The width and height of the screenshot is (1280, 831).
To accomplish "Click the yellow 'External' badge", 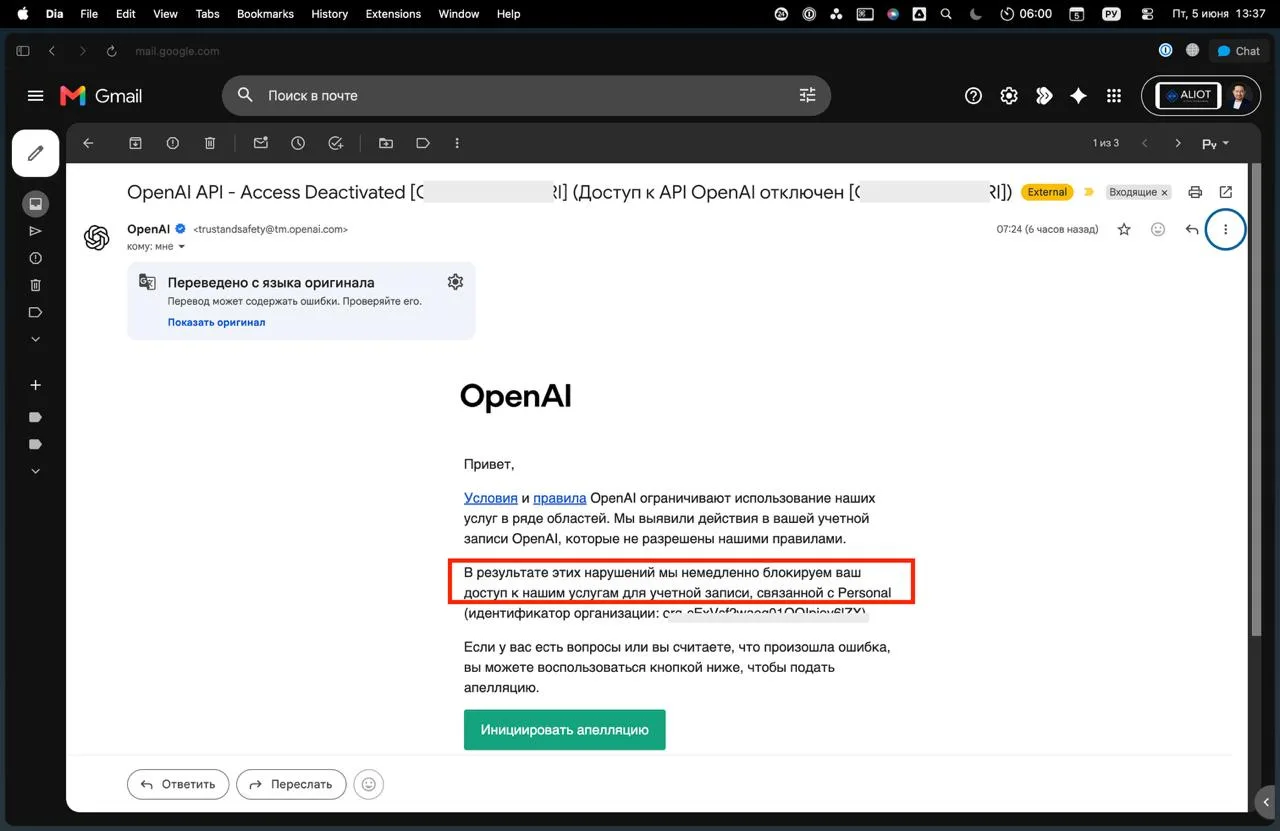I will click(1047, 192).
